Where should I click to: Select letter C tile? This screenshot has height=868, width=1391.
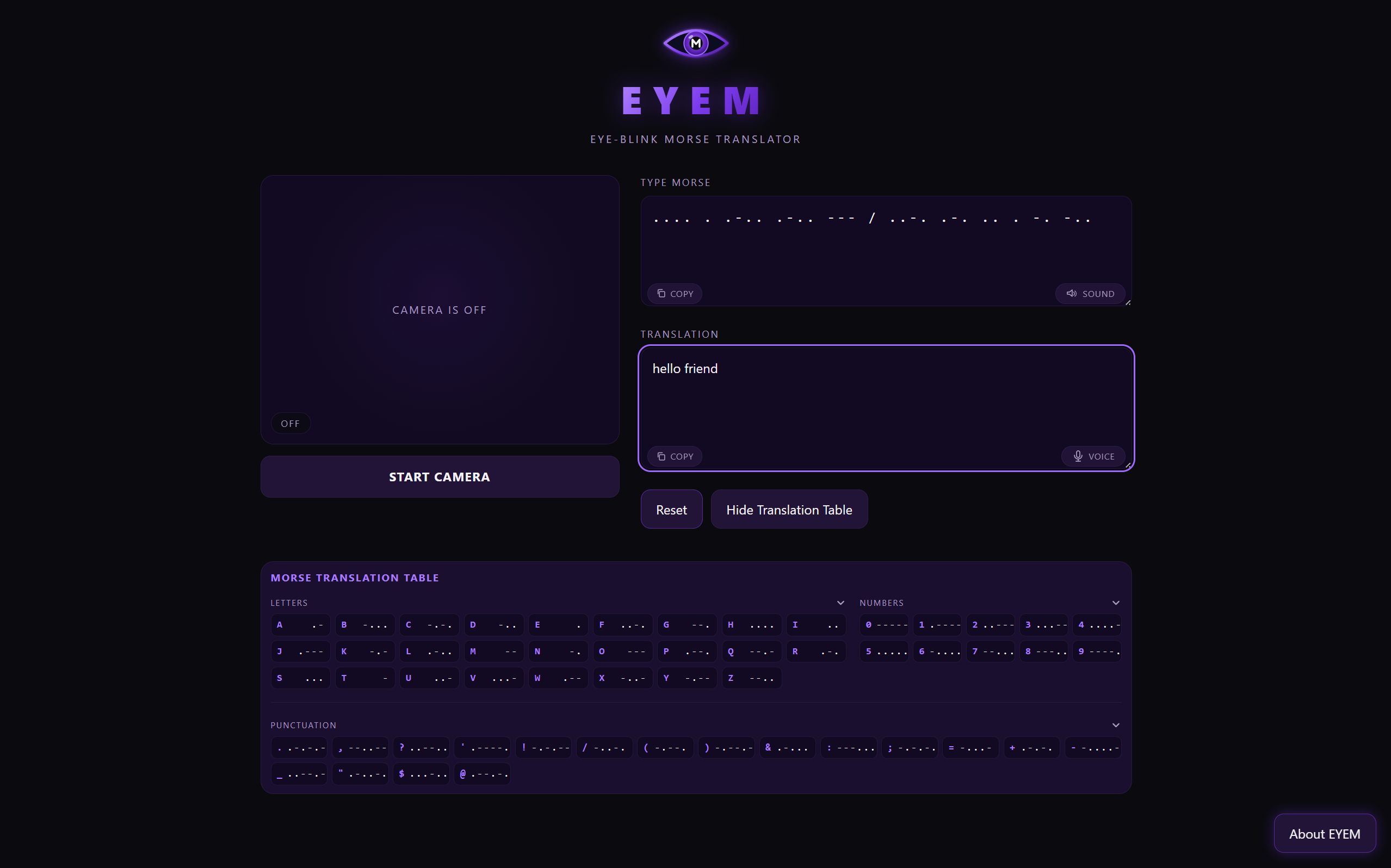click(x=429, y=624)
